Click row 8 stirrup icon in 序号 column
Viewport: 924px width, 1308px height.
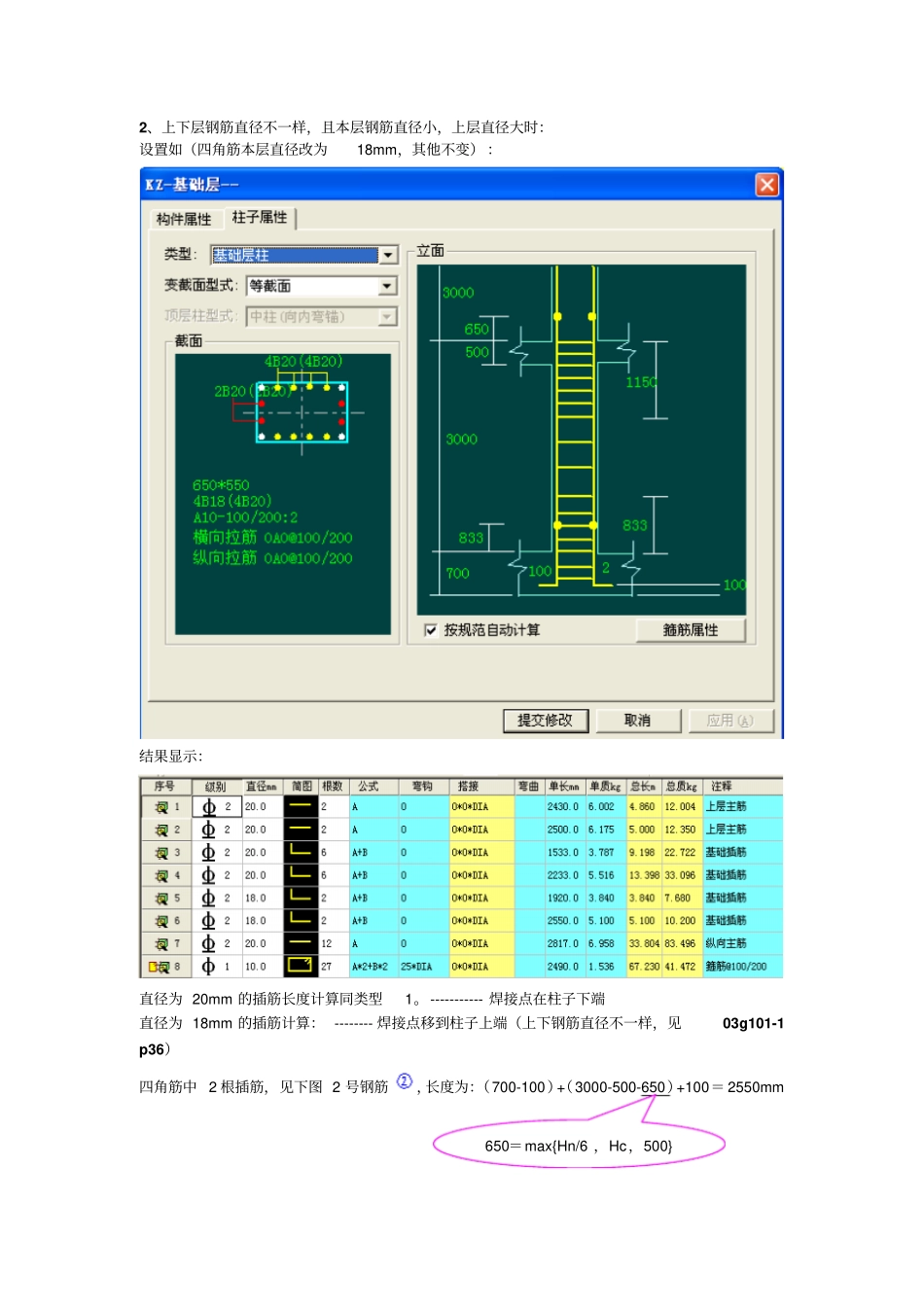[x=160, y=968]
